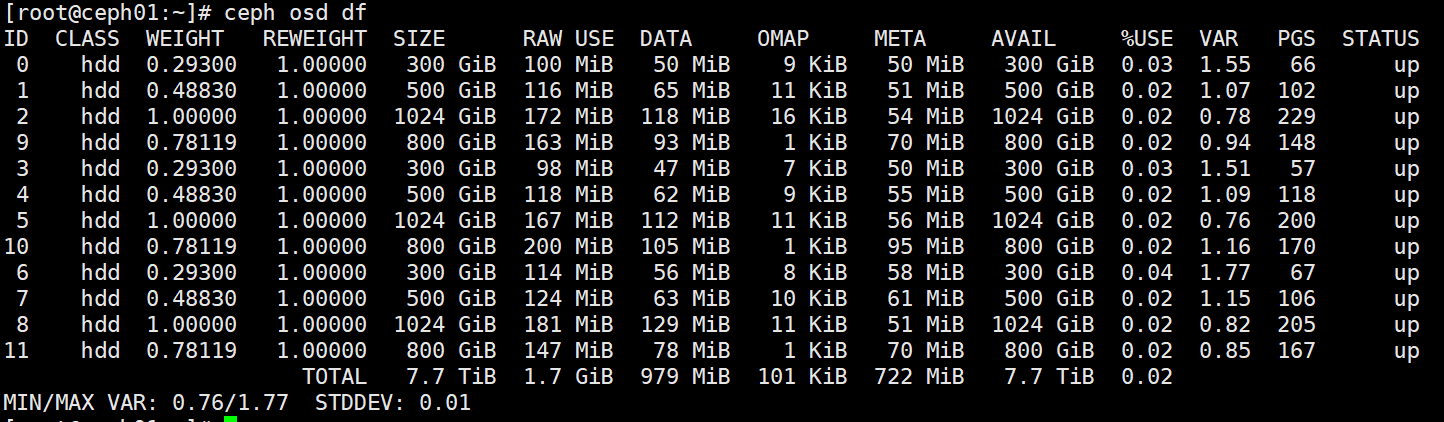Click weight 0.78119 in OSD 9 row
Image resolution: width=1444 pixels, height=422 pixels.
tap(191, 143)
